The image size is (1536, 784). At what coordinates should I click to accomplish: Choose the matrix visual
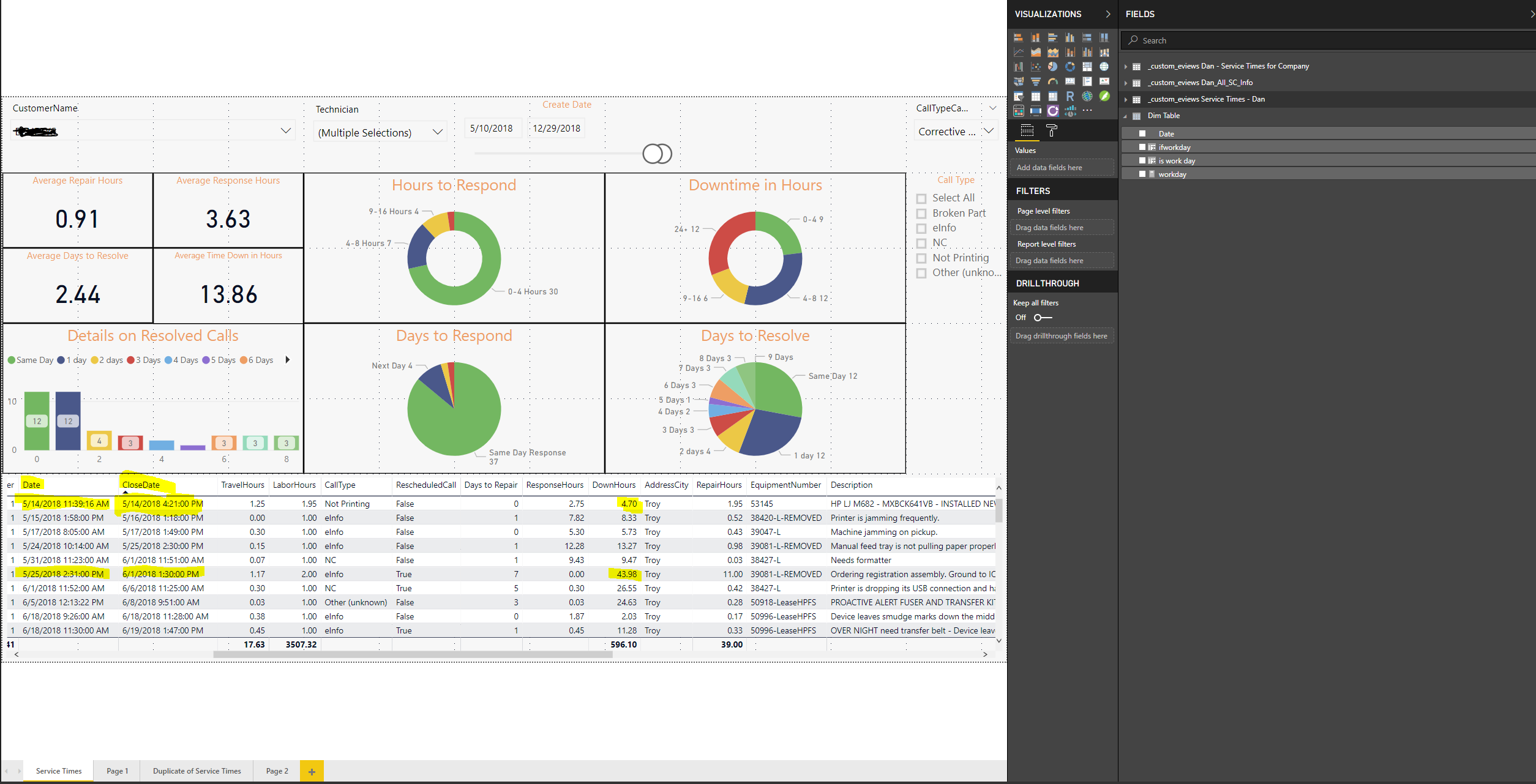point(1053,96)
